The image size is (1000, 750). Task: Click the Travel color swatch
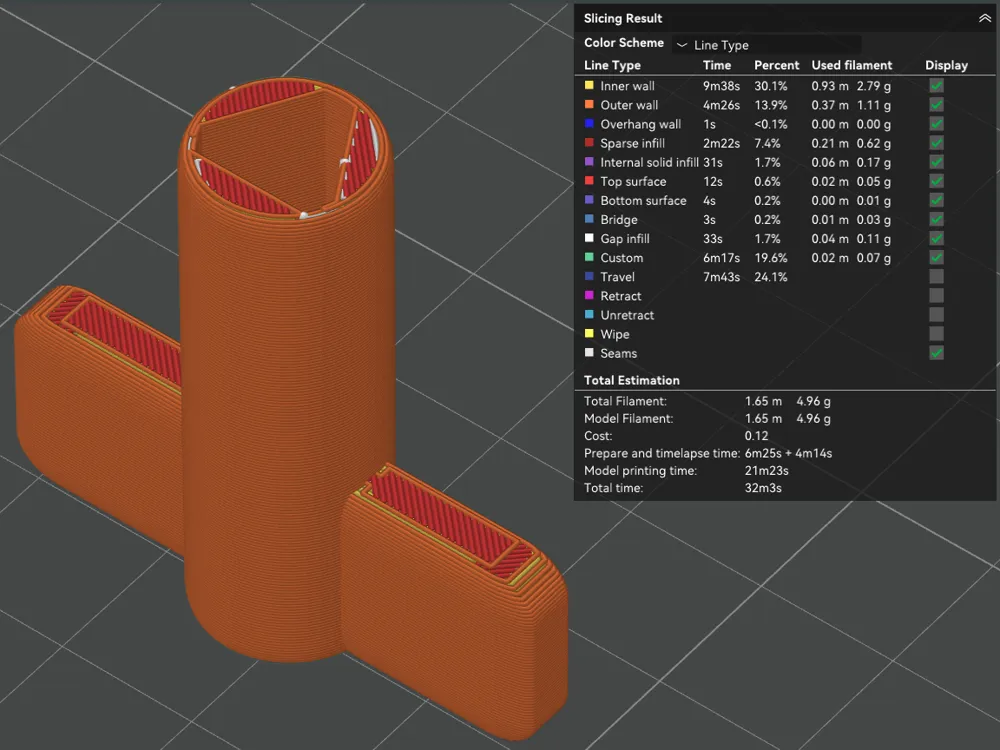pos(589,276)
